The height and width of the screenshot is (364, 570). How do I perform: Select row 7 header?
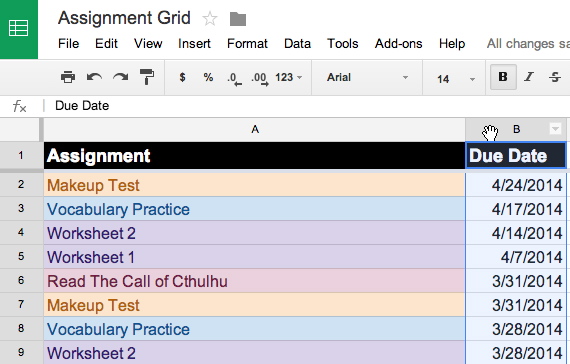click(21, 304)
